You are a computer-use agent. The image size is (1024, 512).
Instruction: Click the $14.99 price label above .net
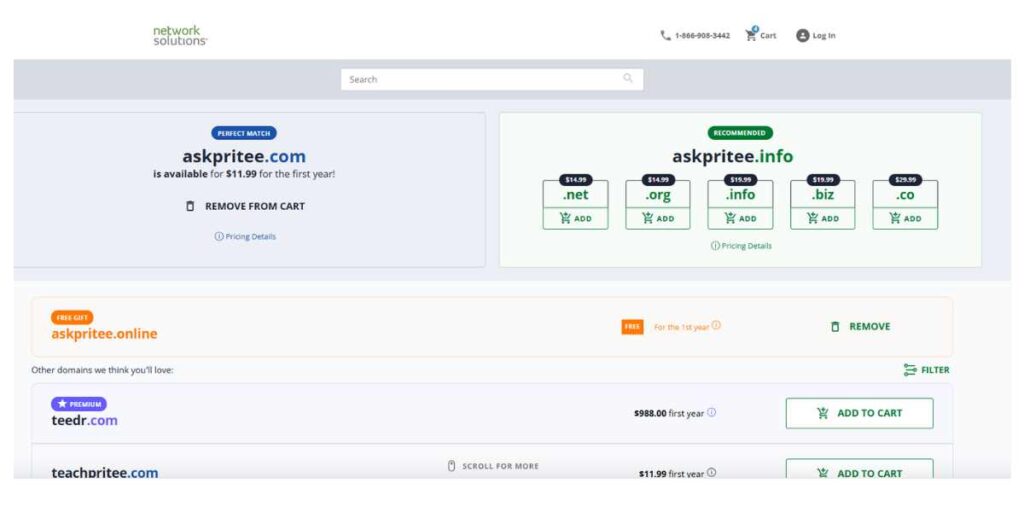point(575,180)
